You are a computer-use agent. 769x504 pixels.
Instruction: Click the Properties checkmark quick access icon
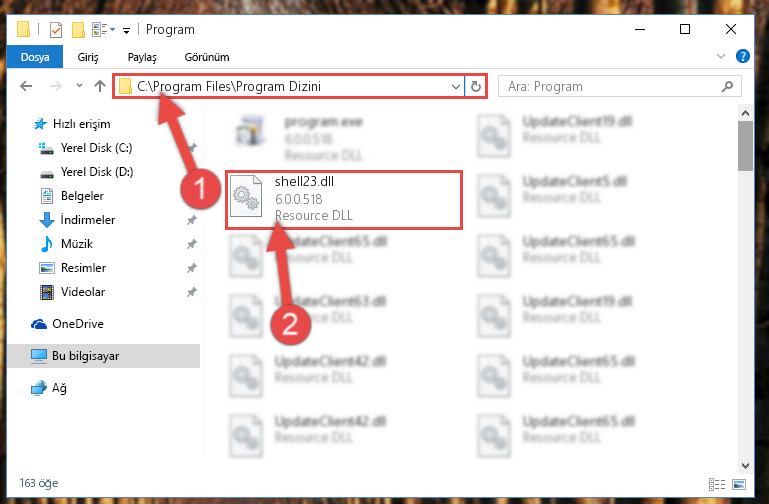[56, 30]
